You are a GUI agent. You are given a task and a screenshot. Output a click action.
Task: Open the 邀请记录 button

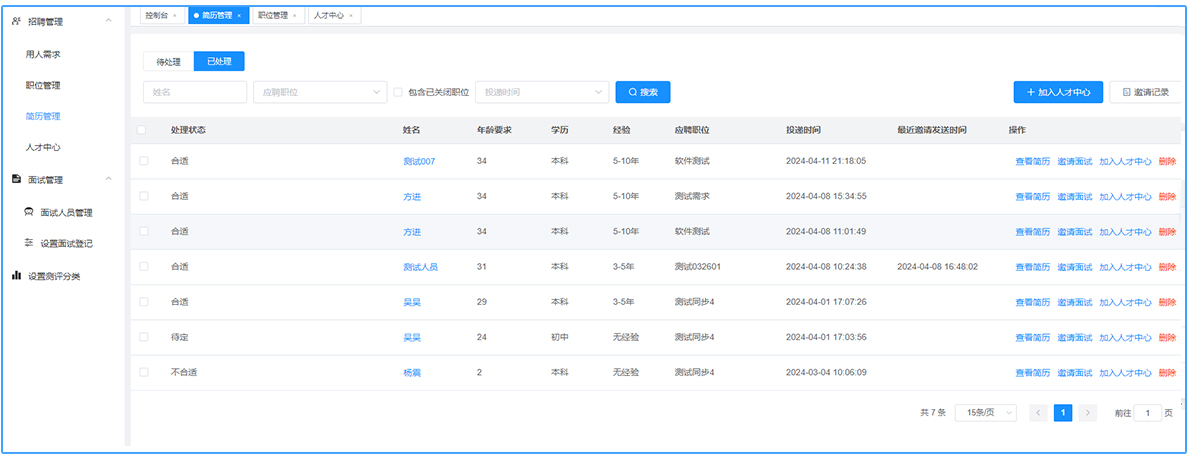1146,92
